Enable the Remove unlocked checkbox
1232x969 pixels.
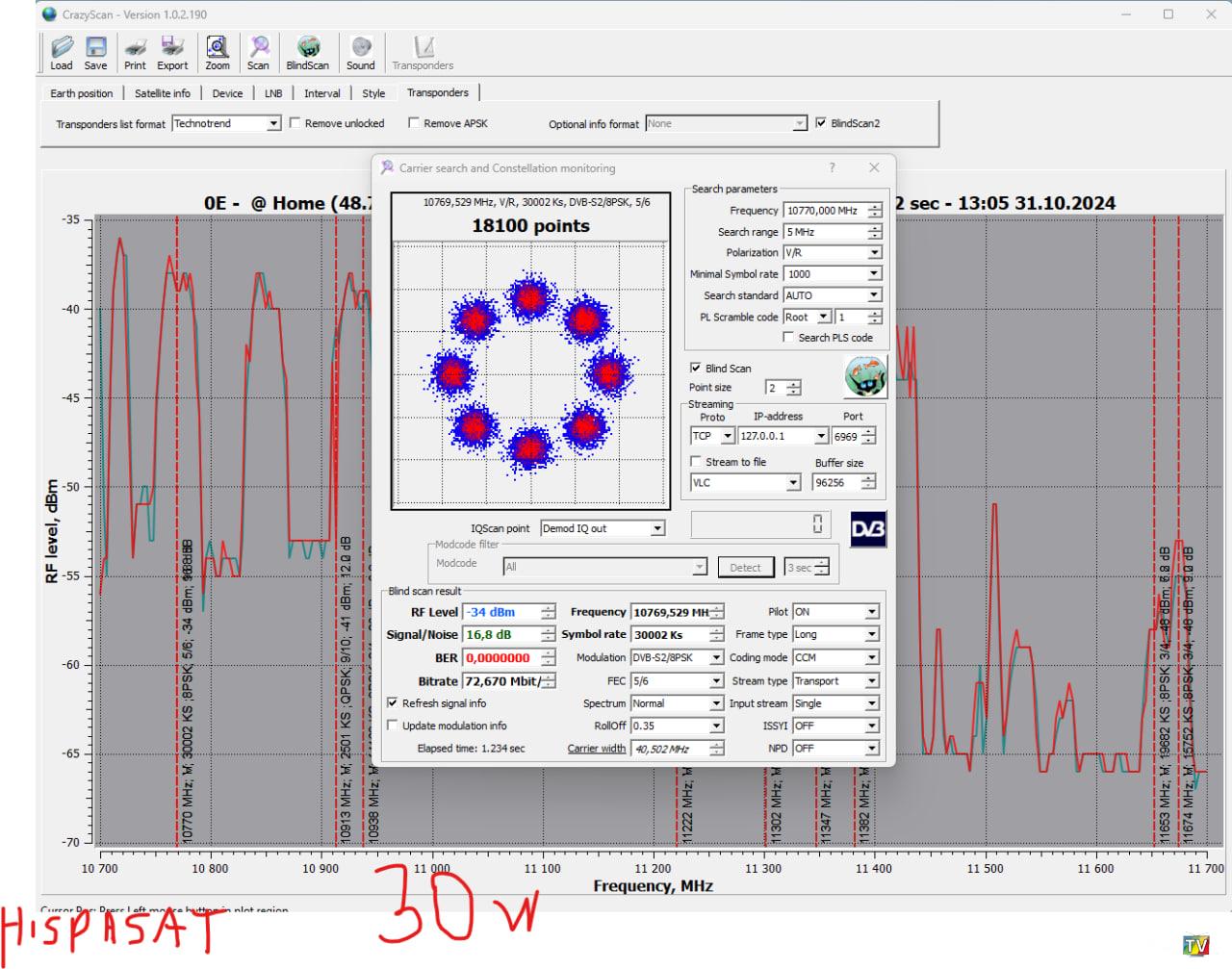coord(295,123)
